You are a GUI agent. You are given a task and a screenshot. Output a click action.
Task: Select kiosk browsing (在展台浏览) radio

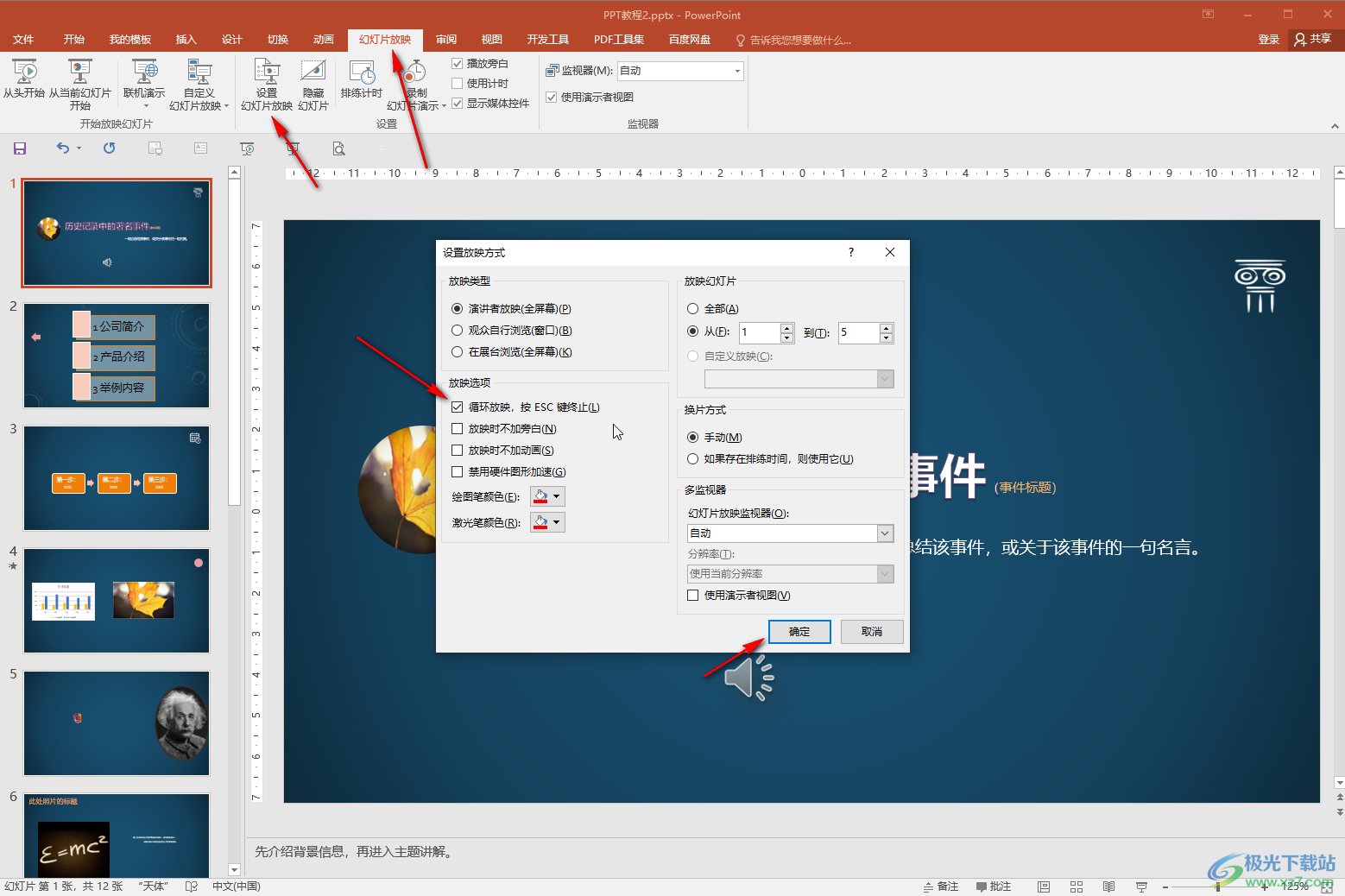pos(458,352)
